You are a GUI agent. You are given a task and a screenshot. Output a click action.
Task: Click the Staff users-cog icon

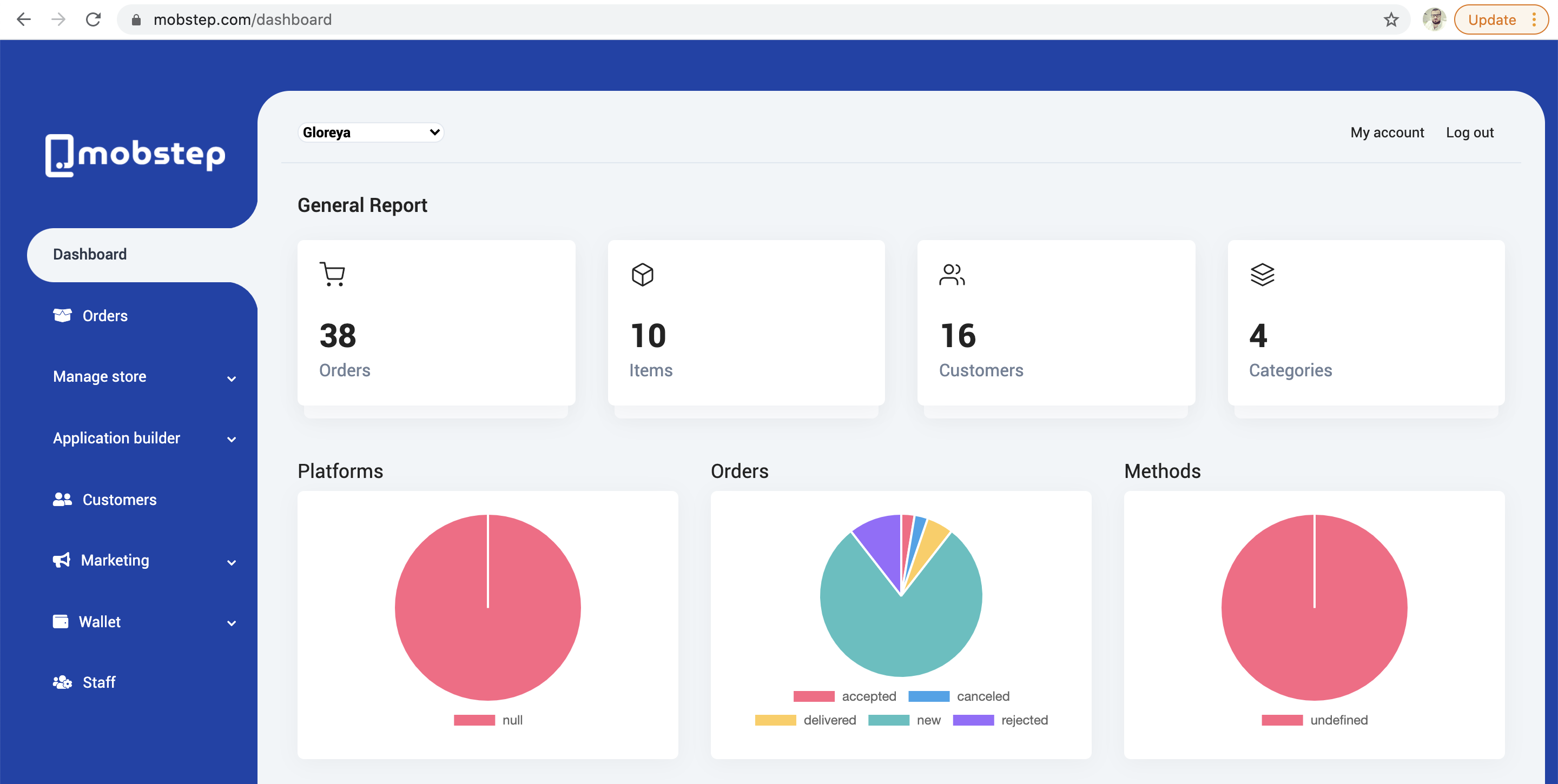(x=62, y=682)
